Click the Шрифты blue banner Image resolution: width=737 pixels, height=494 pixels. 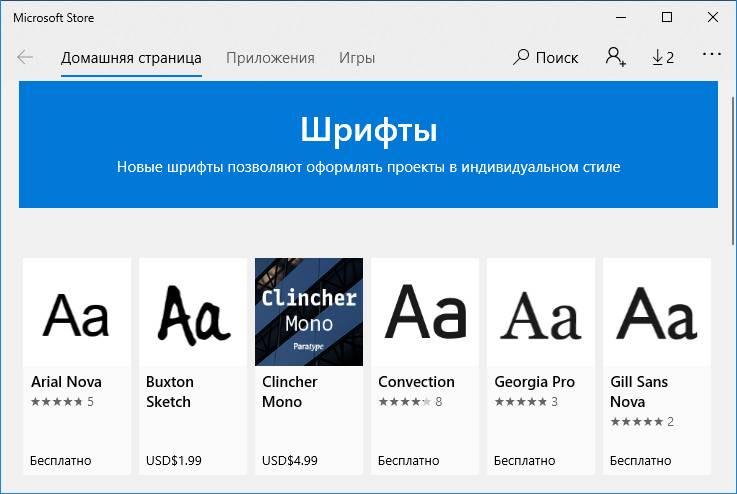click(x=368, y=144)
